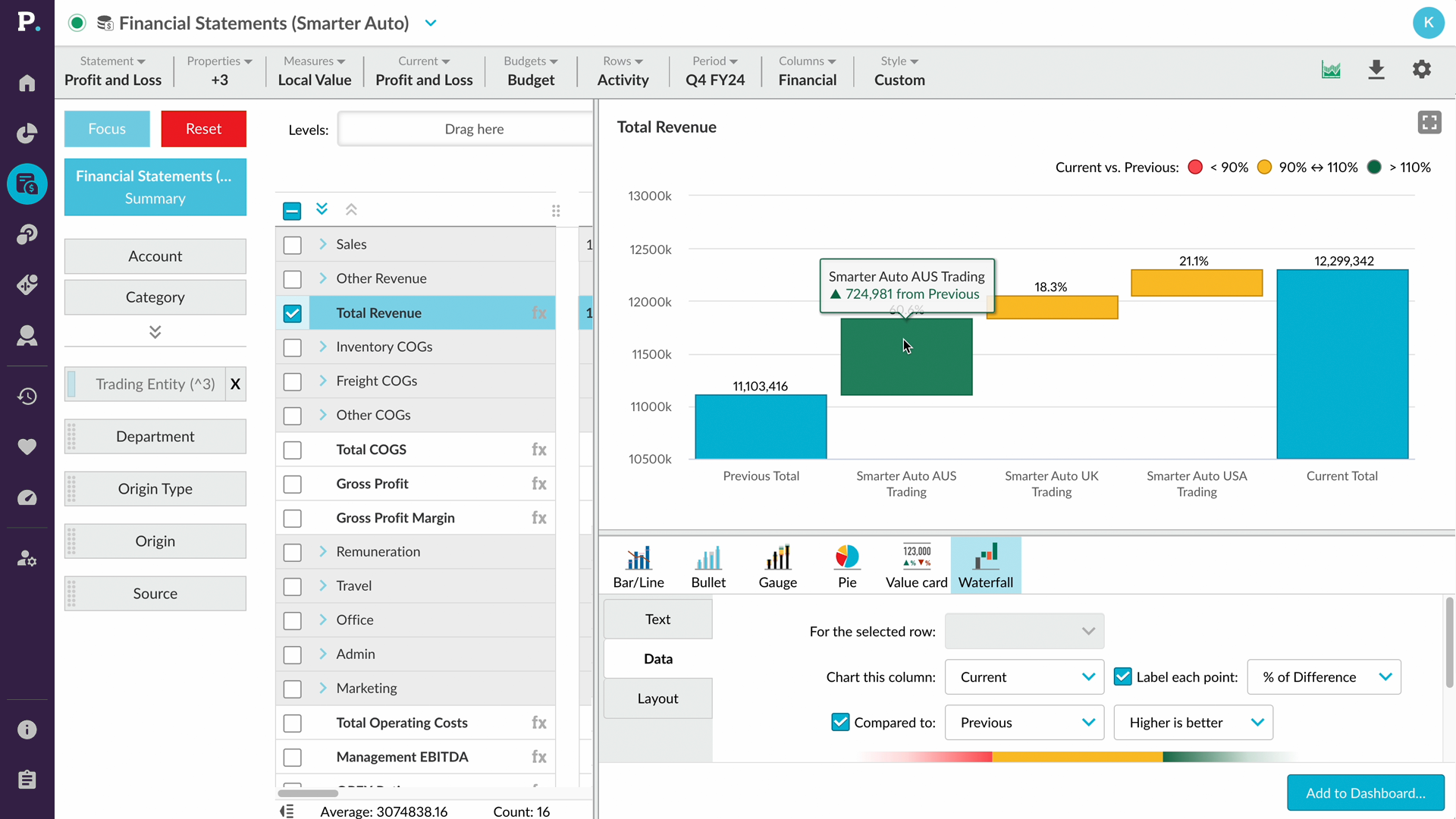Expand the Sales row
The width and height of the screenshot is (1456, 819).
[x=323, y=244]
